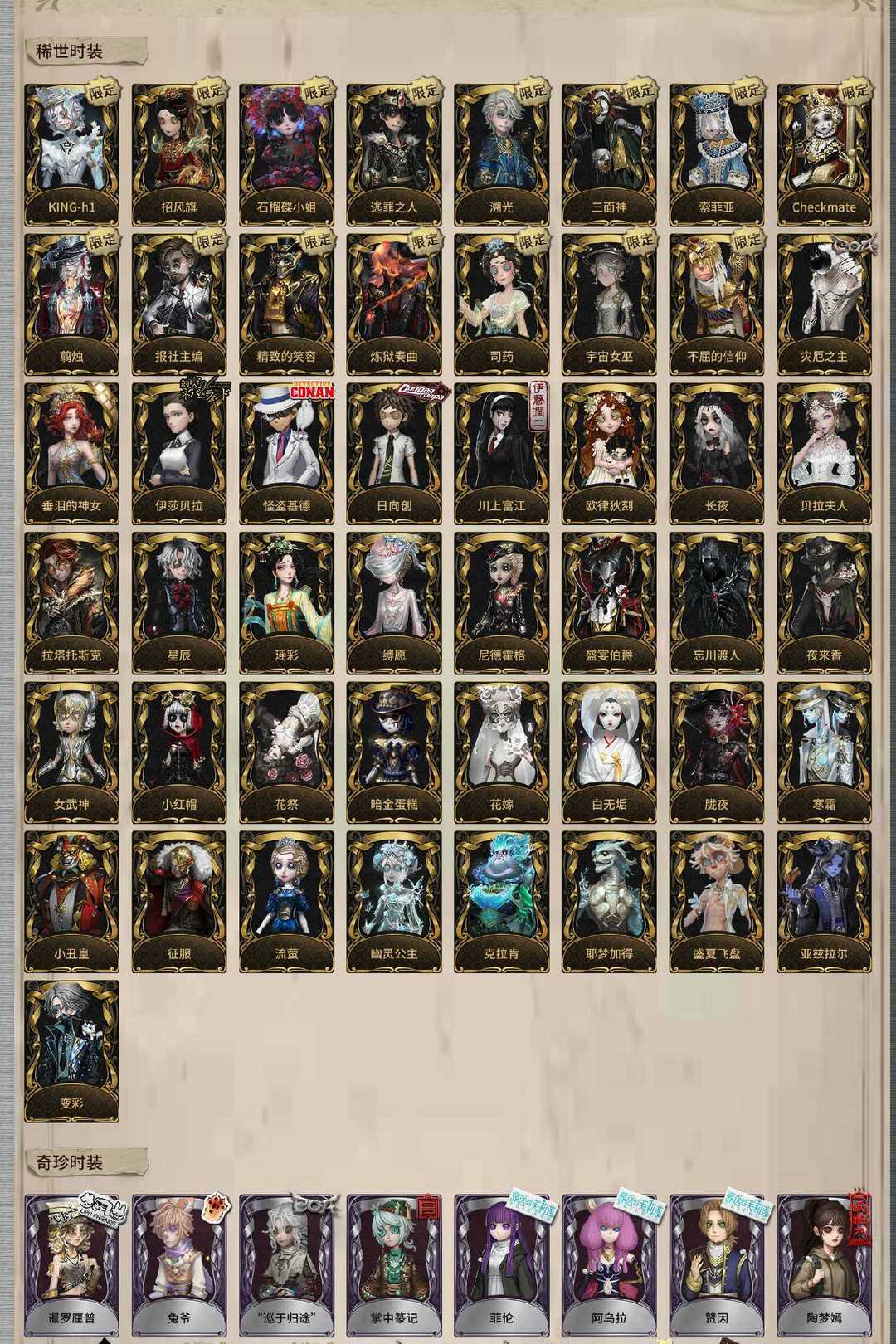The image size is (896, 1344).
Task: Choose the 日向创 Danganronpa costume card
Action: [394, 454]
